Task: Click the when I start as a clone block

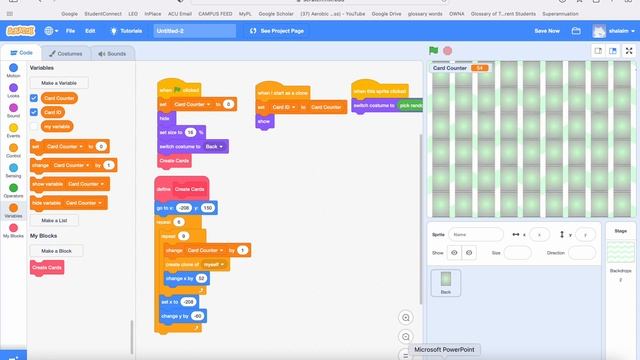Action: pos(282,93)
